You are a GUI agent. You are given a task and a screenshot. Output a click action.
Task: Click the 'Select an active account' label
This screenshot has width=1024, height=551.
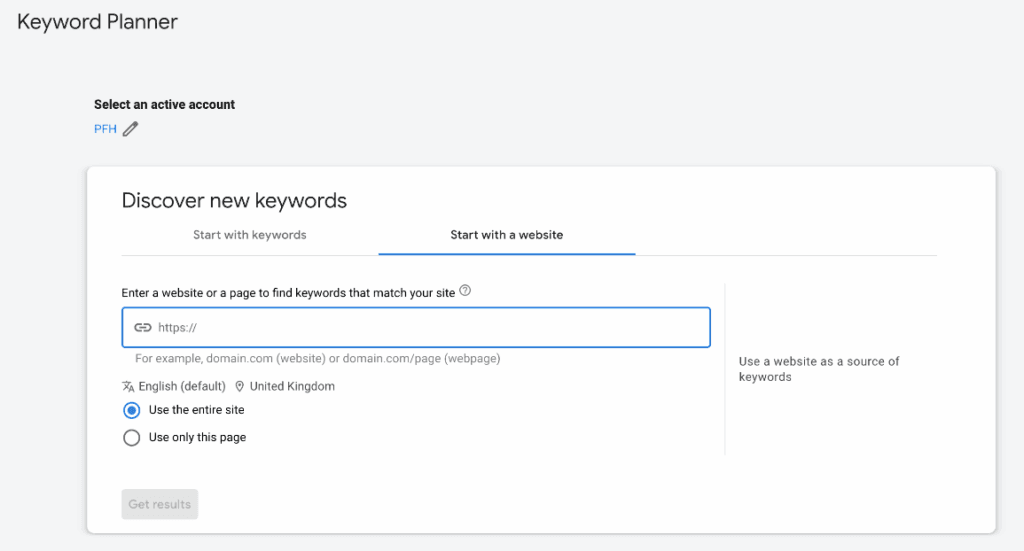(164, 104)
